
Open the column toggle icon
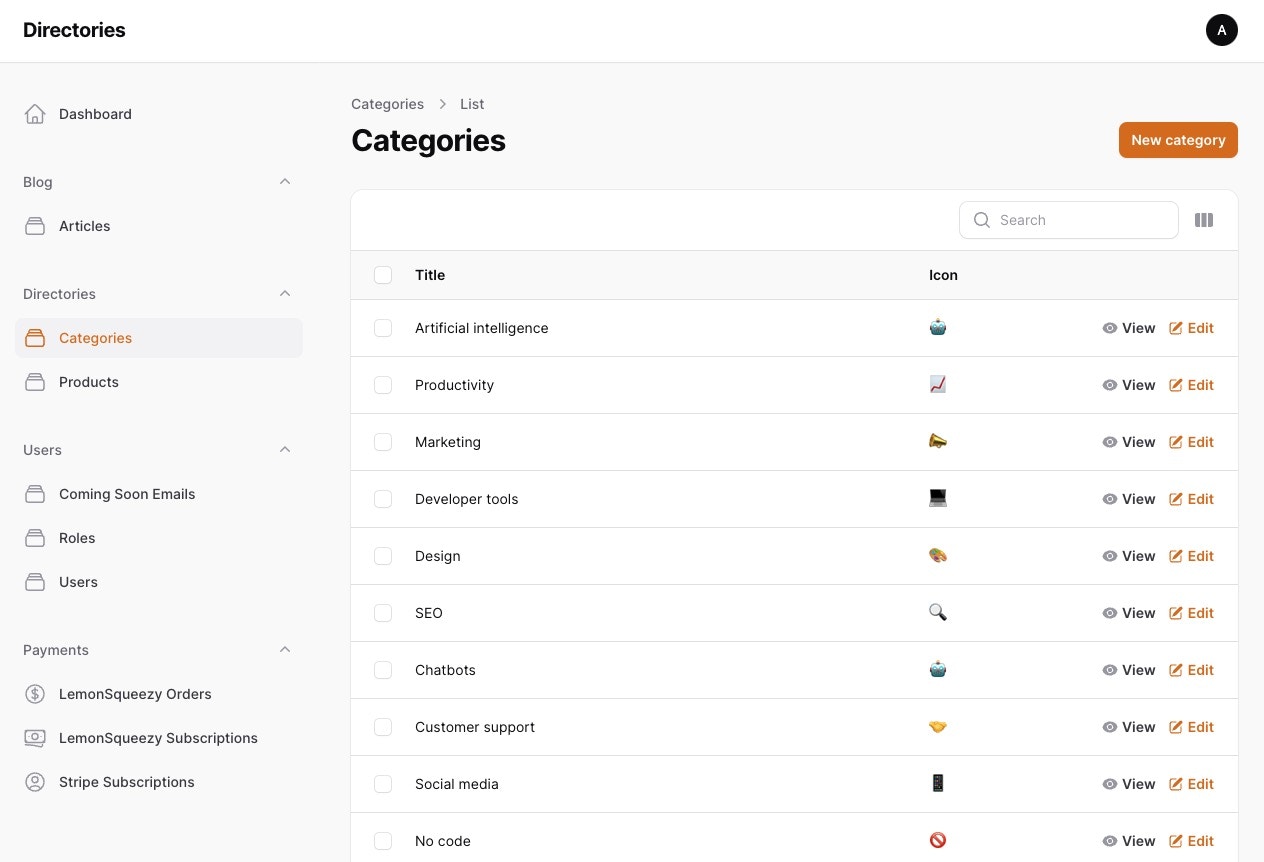[x=1204, y=220]
